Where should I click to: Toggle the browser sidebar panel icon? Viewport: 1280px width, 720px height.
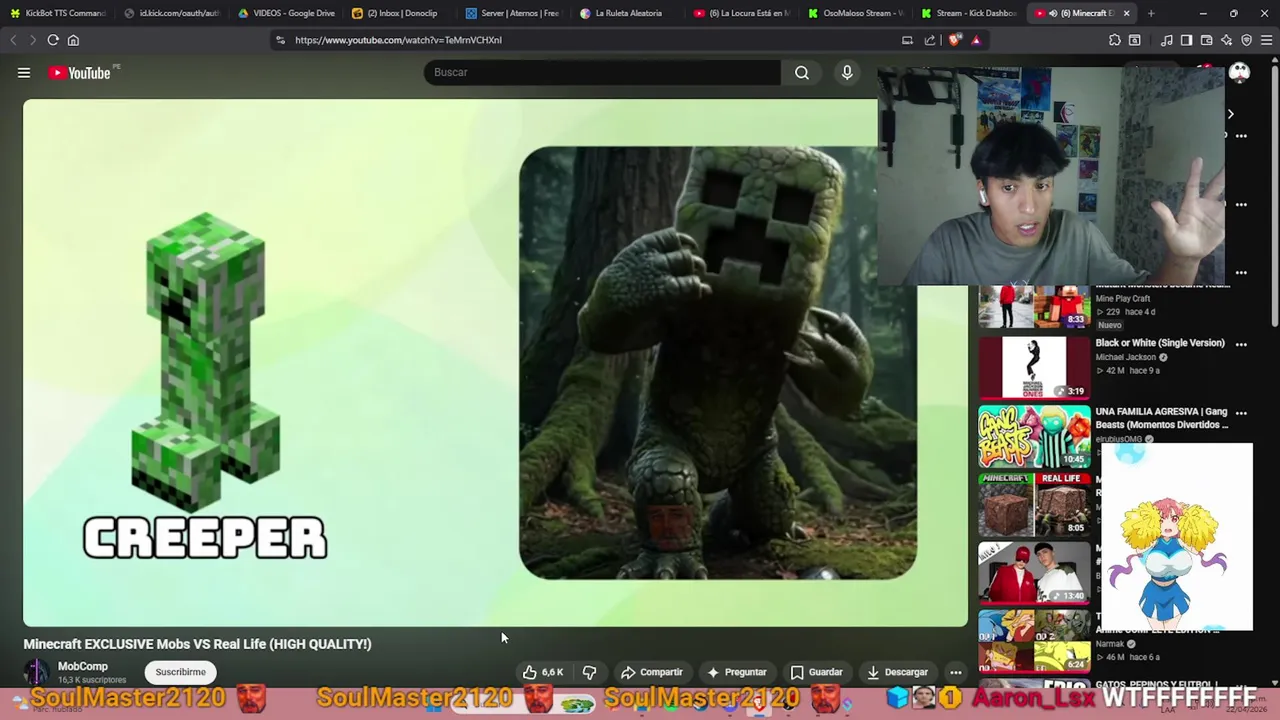pyautogui.click(x=1186, y=40)
